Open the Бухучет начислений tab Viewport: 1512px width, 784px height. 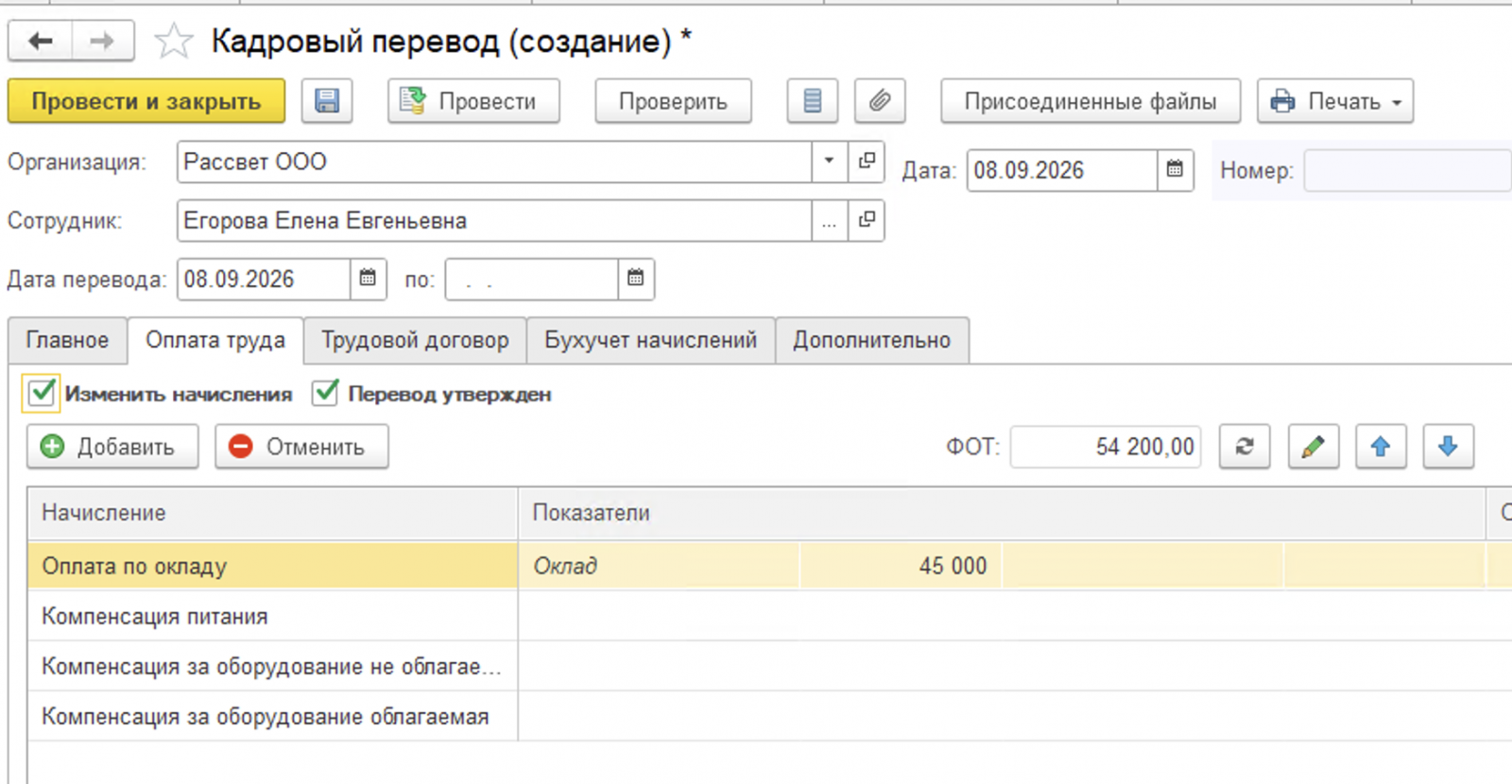[650, 340]
